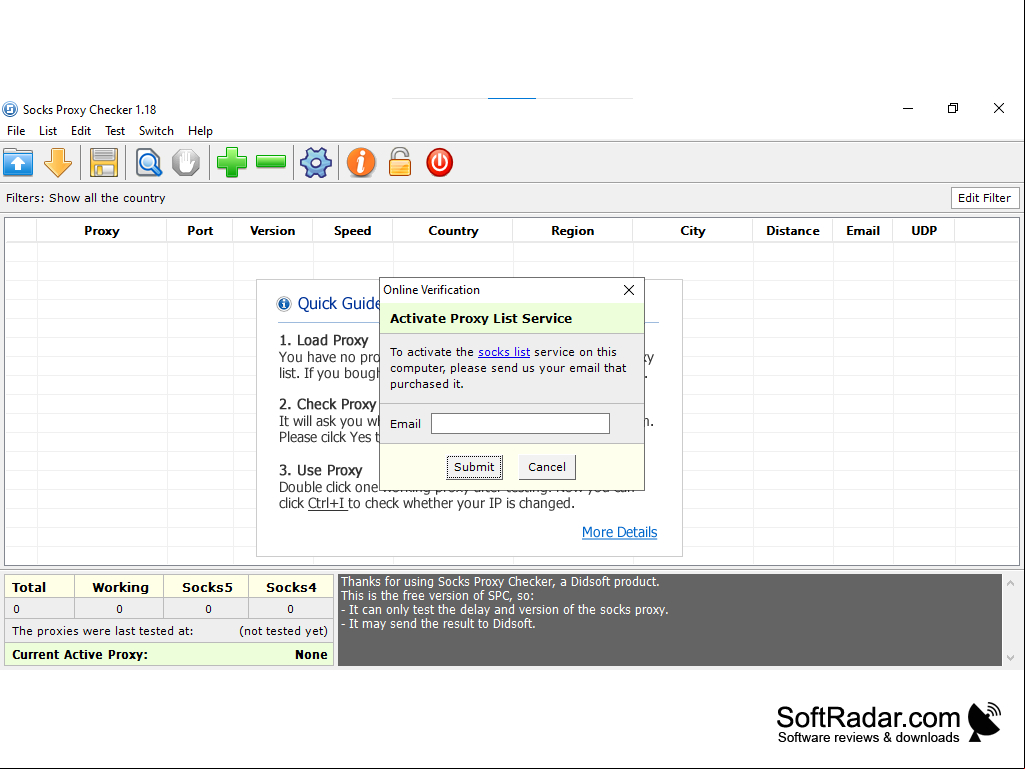
Task: Open the Switch menu
Action: (156, 131)
